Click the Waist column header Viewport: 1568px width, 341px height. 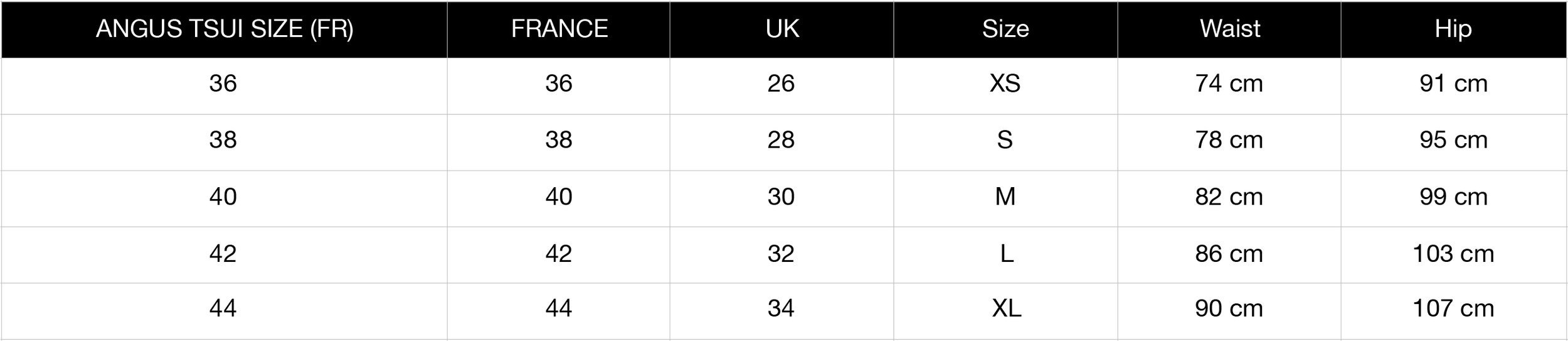coord(1229,29)
